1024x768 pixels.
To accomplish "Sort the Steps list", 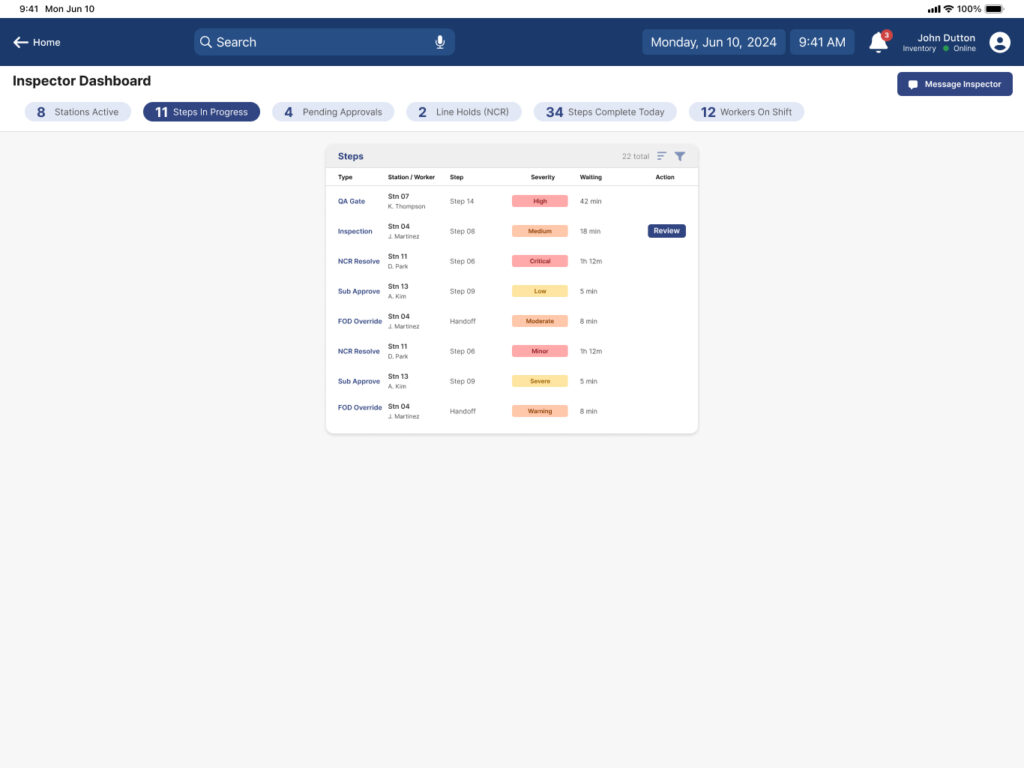I will click(662, 156).
